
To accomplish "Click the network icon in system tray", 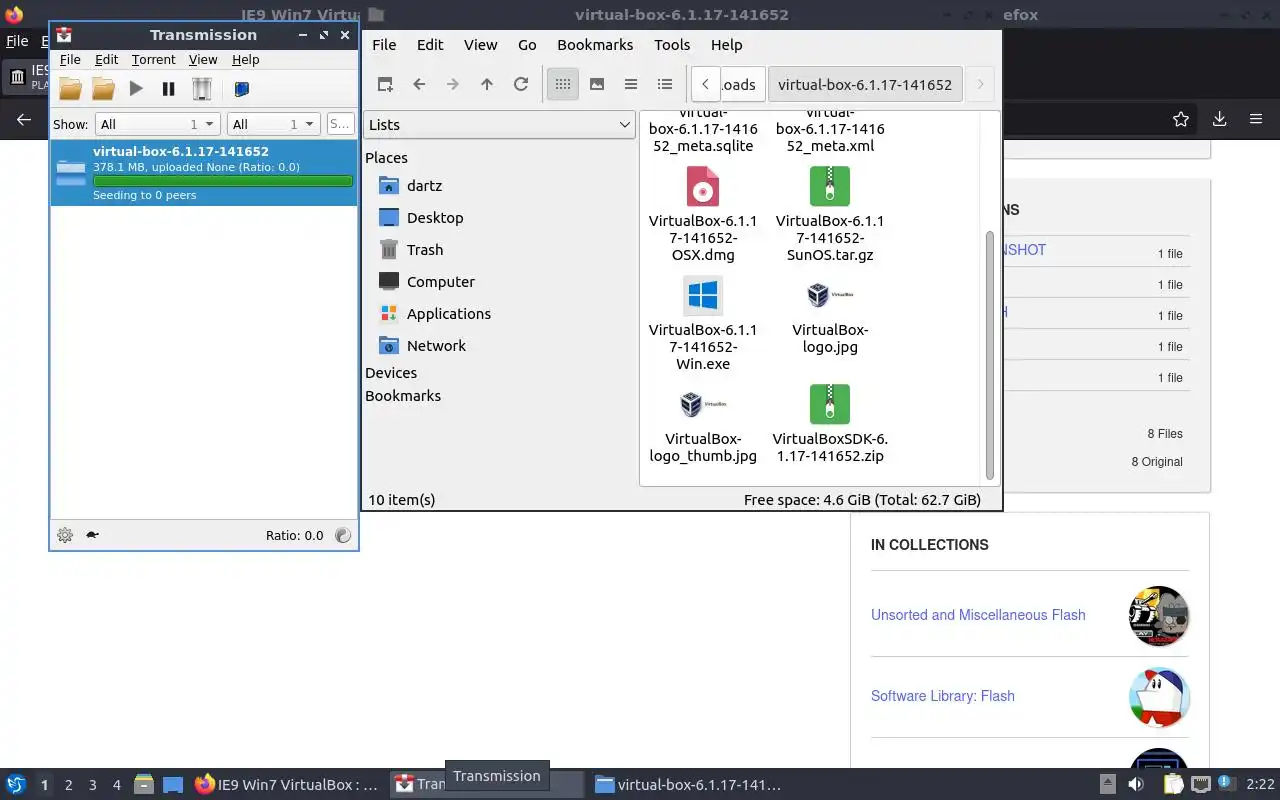I will (1201, 785).
